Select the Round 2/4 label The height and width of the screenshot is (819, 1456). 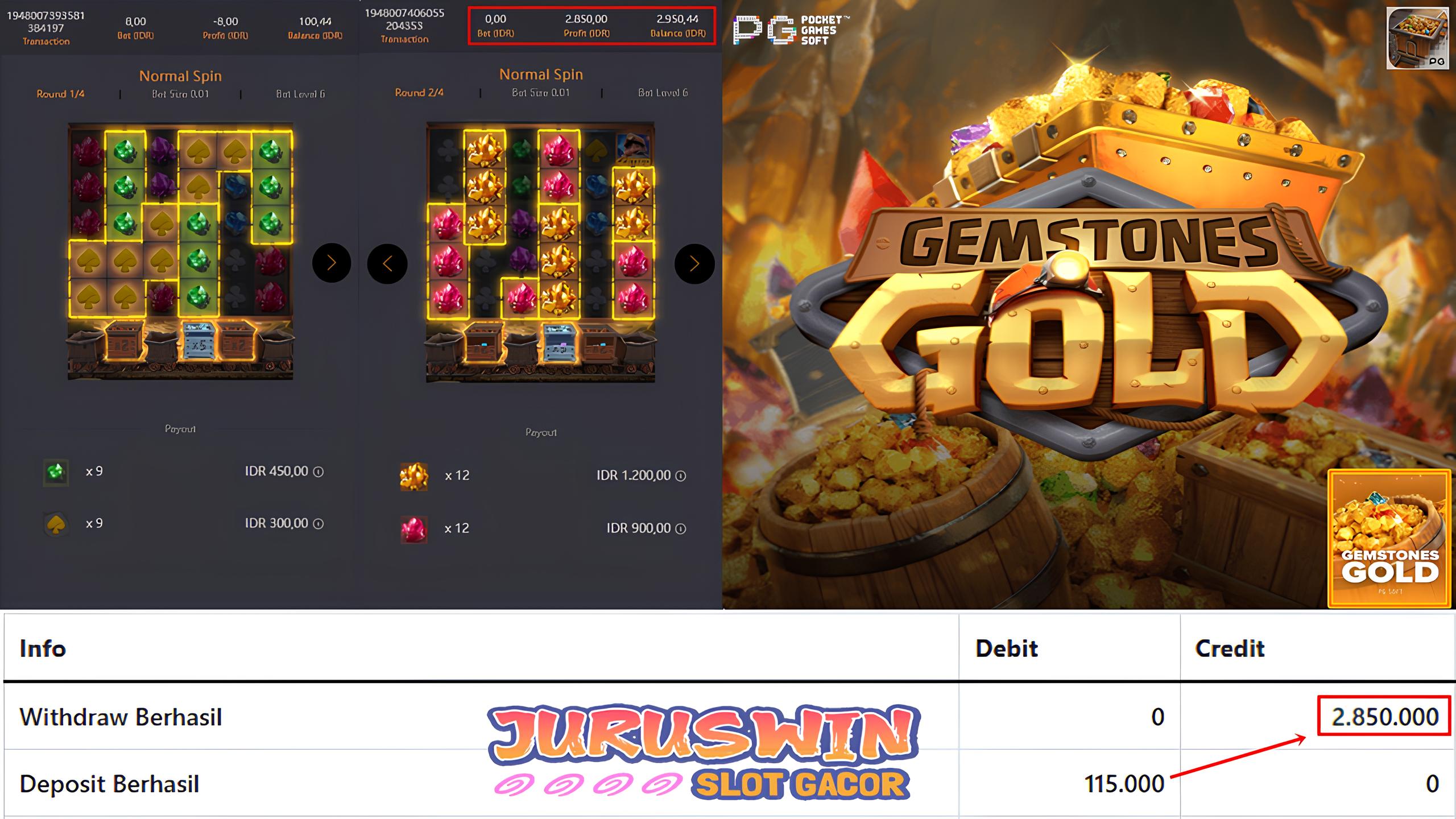coord(419,92)
